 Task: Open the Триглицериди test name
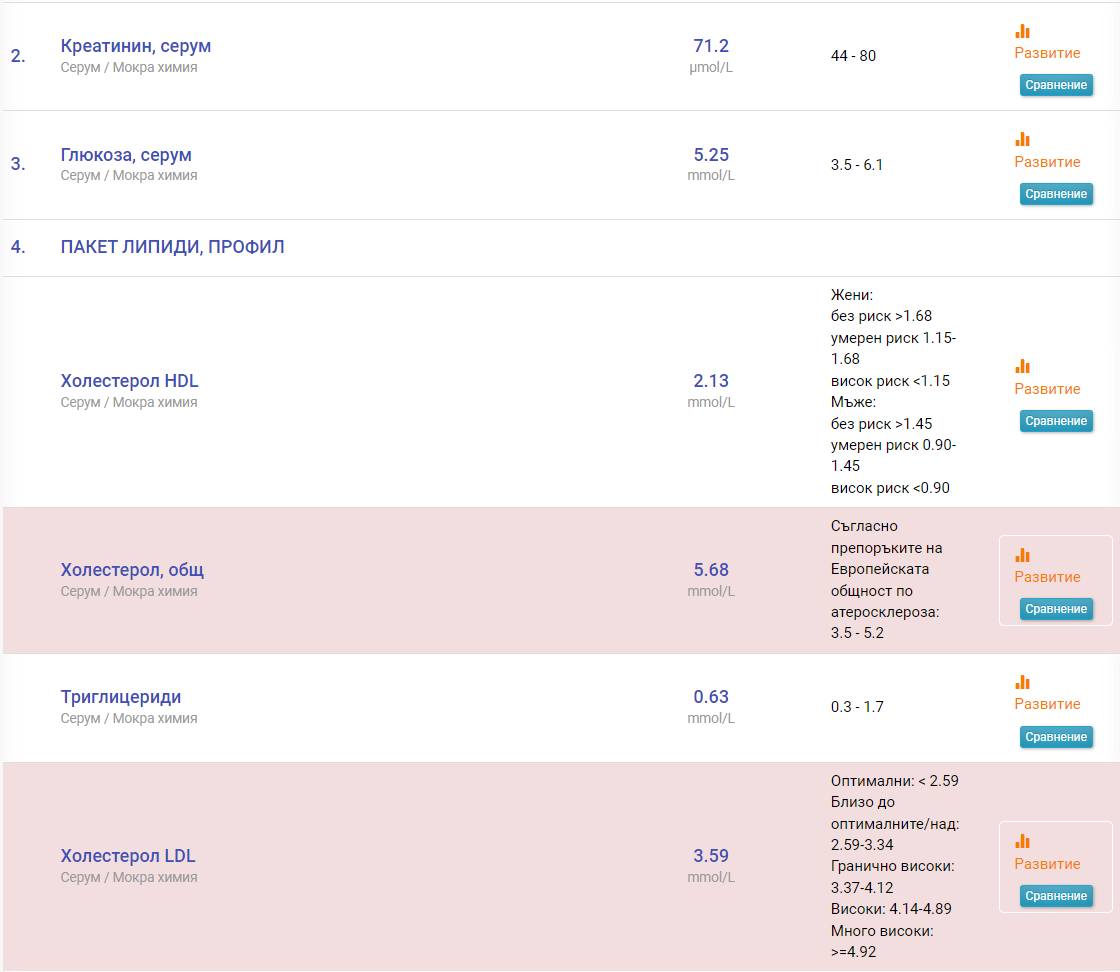[121, 697]
